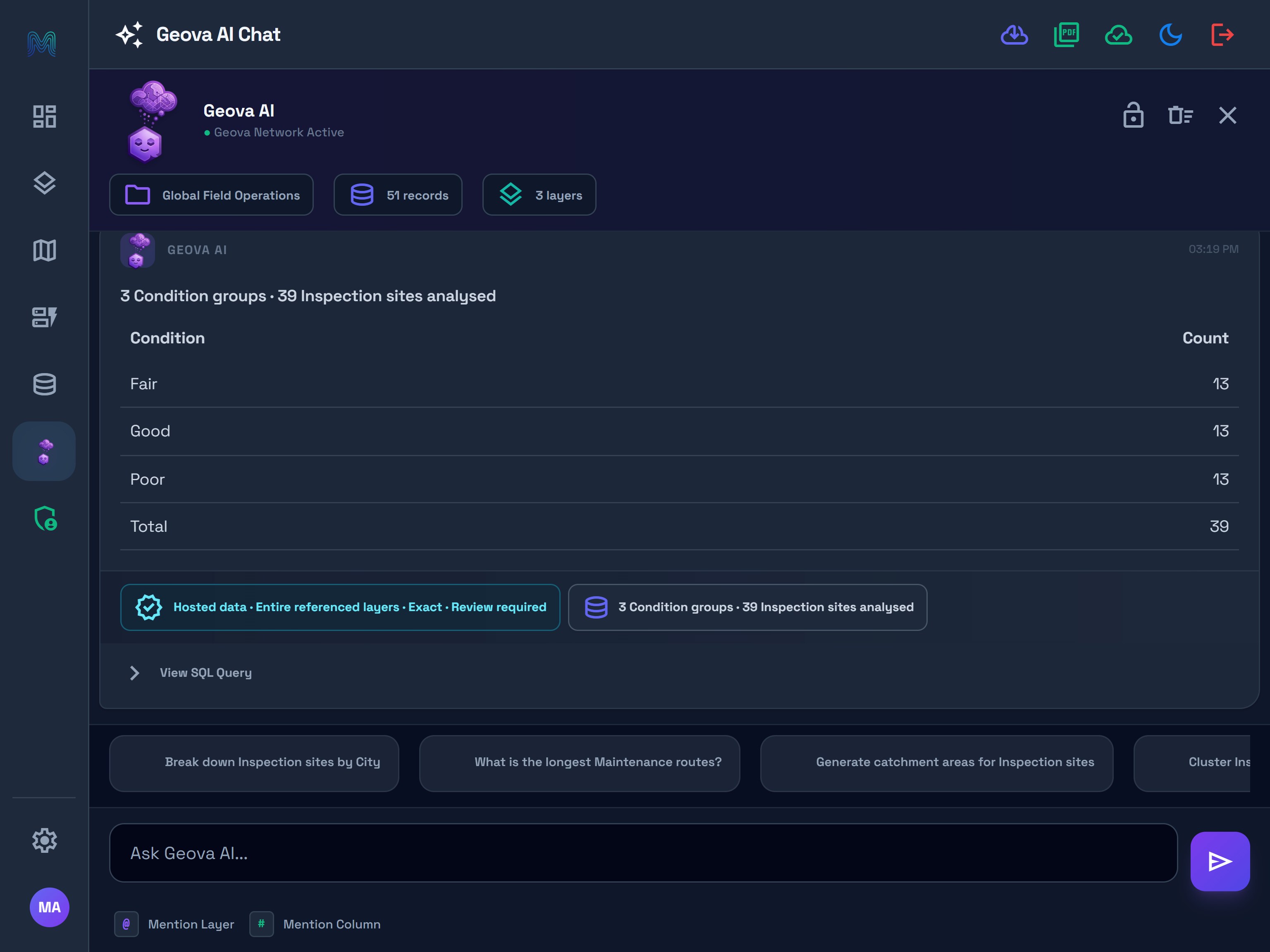Toggle the chat lock icon
1270x952 pixels.
[1133, 115]
